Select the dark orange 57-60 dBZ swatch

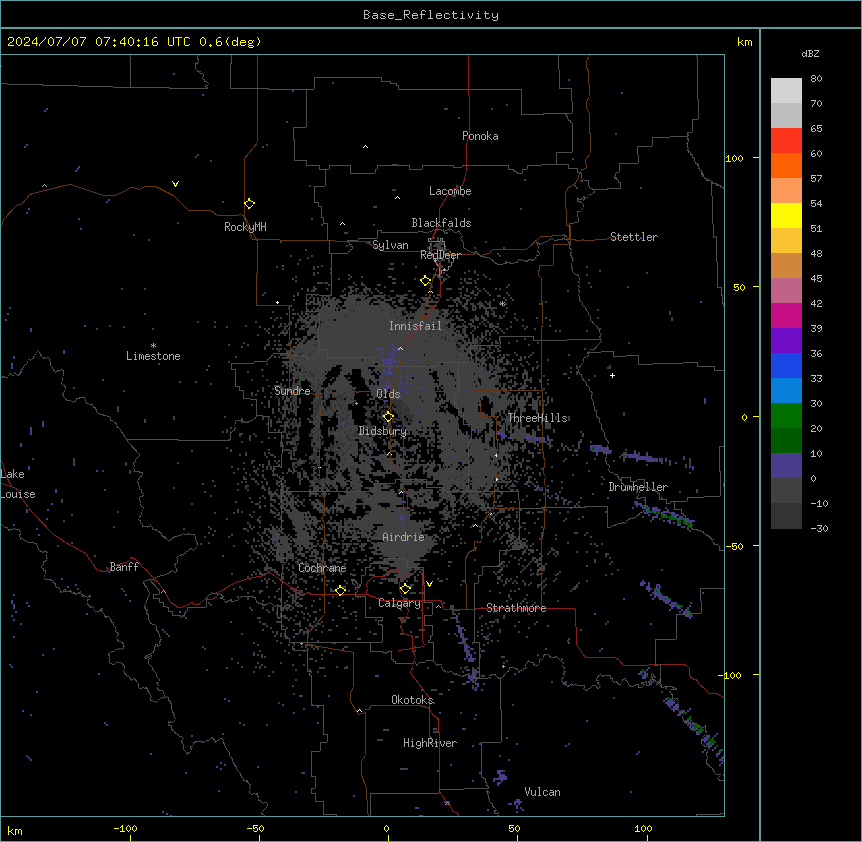pos(786,165)
